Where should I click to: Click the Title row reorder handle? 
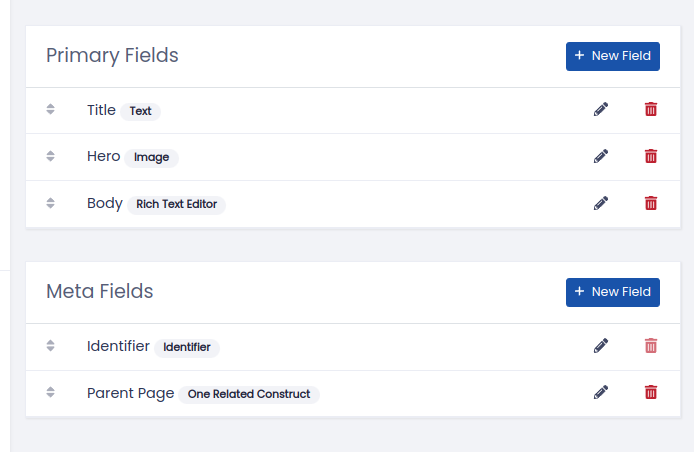(x=50, y=109)
